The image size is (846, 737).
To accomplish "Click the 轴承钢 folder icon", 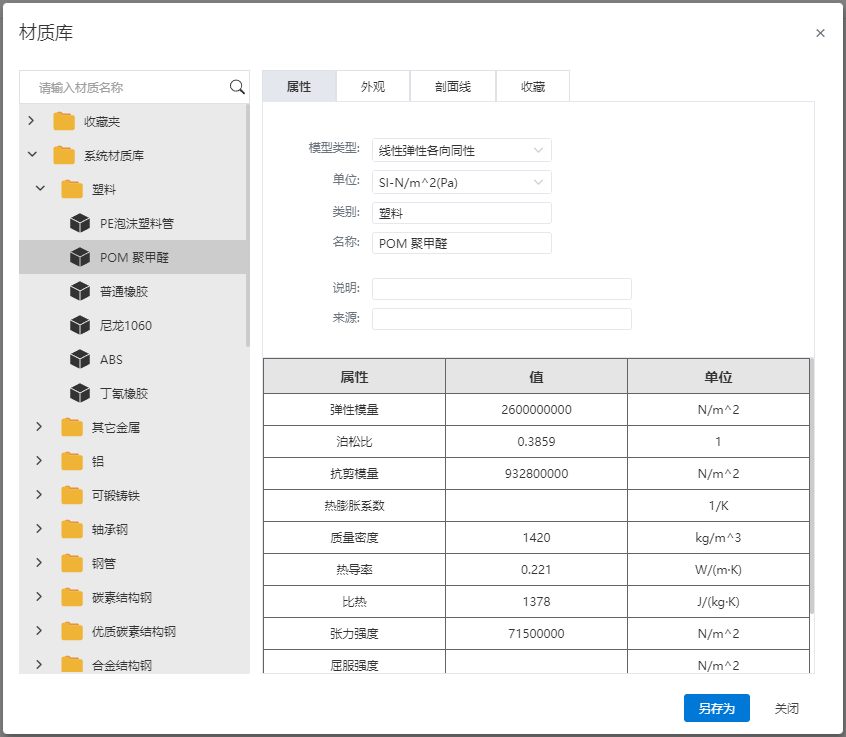I will tap(72, 529).
